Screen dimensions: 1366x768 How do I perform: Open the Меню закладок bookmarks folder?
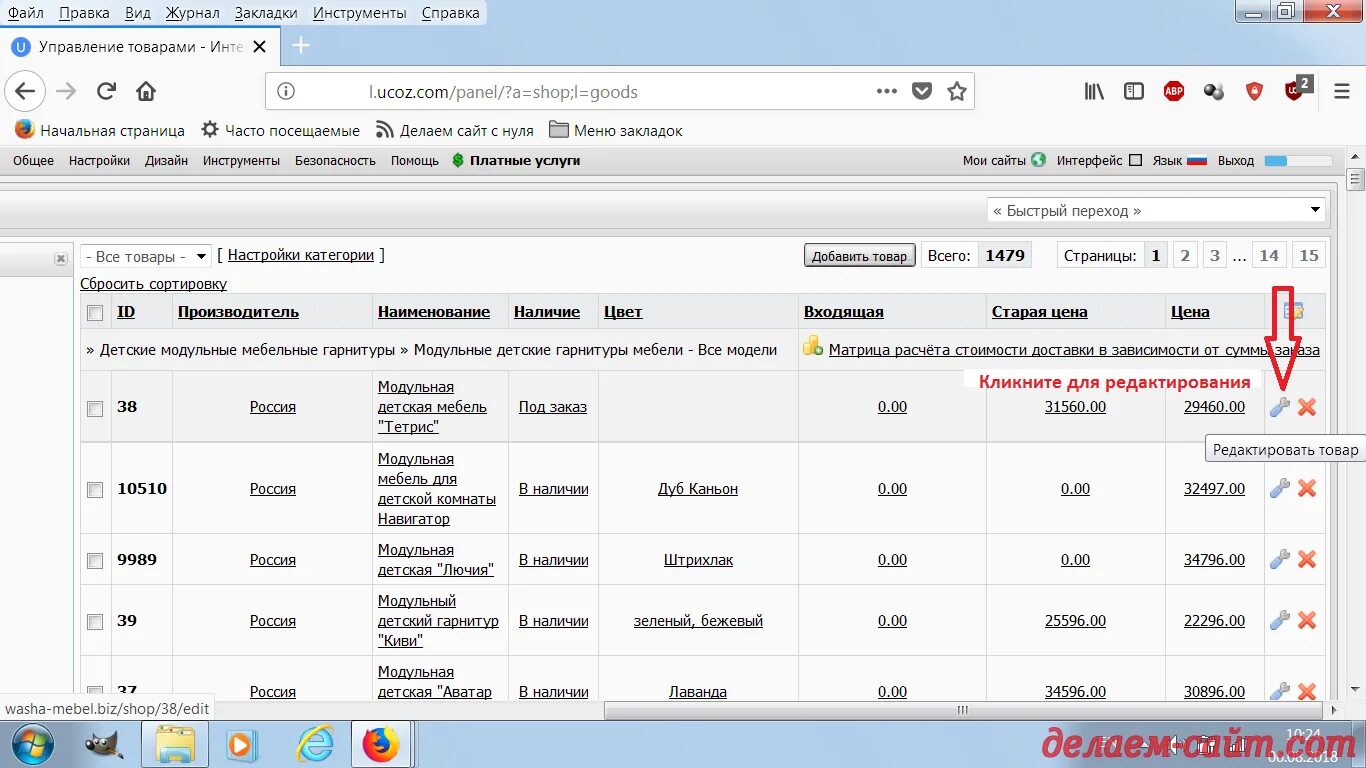click(x=615, y=130)
